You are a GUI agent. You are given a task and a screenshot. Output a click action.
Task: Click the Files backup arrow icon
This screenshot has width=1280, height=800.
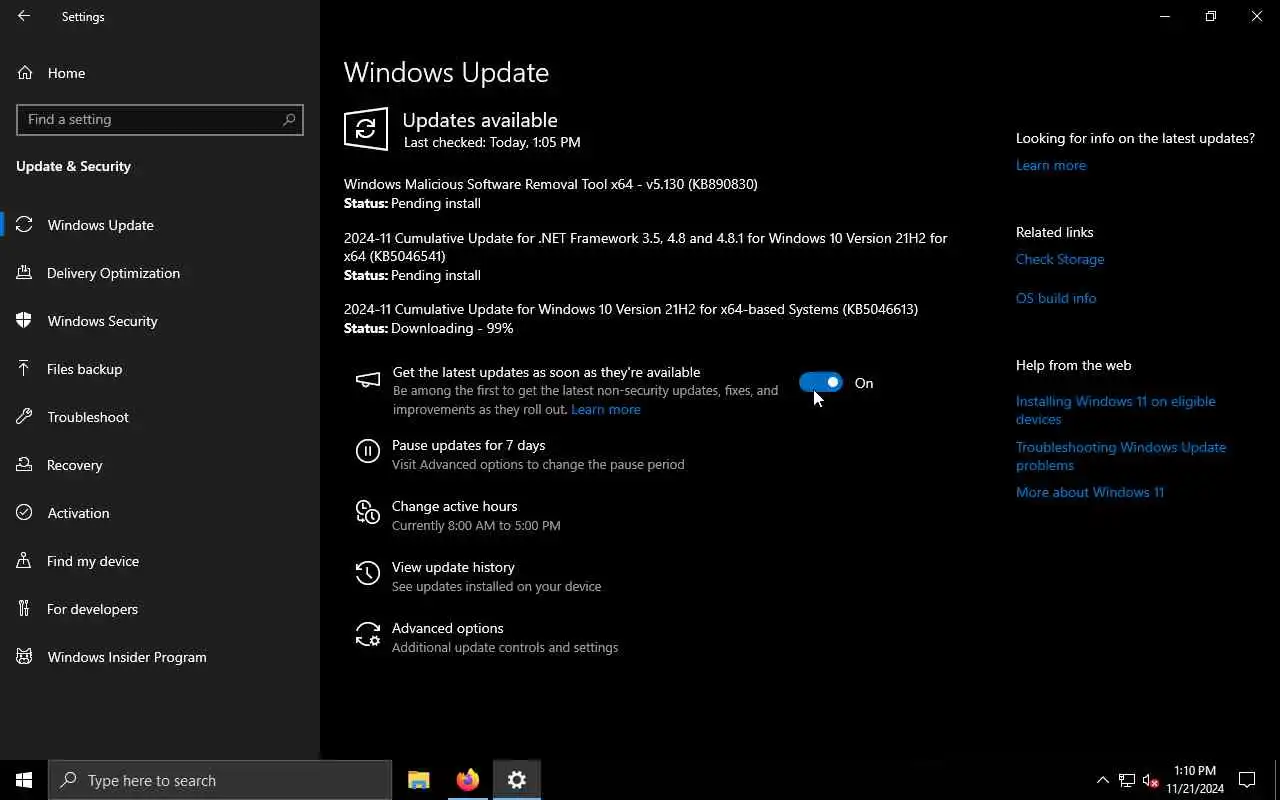pos(25,369)
